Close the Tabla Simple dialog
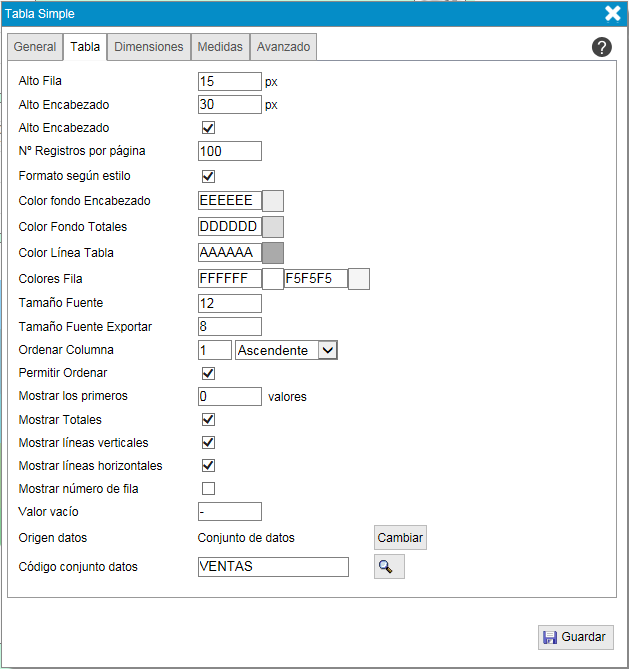The image size is (629, 669). click(x=613, y=13)
